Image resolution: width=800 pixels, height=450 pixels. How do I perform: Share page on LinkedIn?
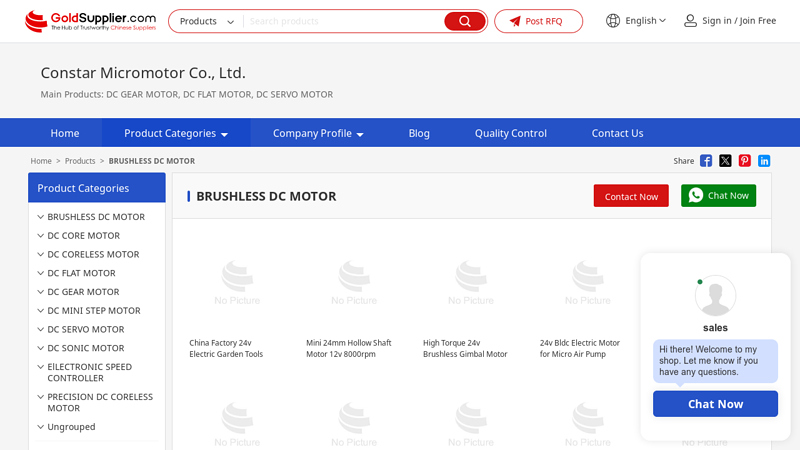coord(764,161)
